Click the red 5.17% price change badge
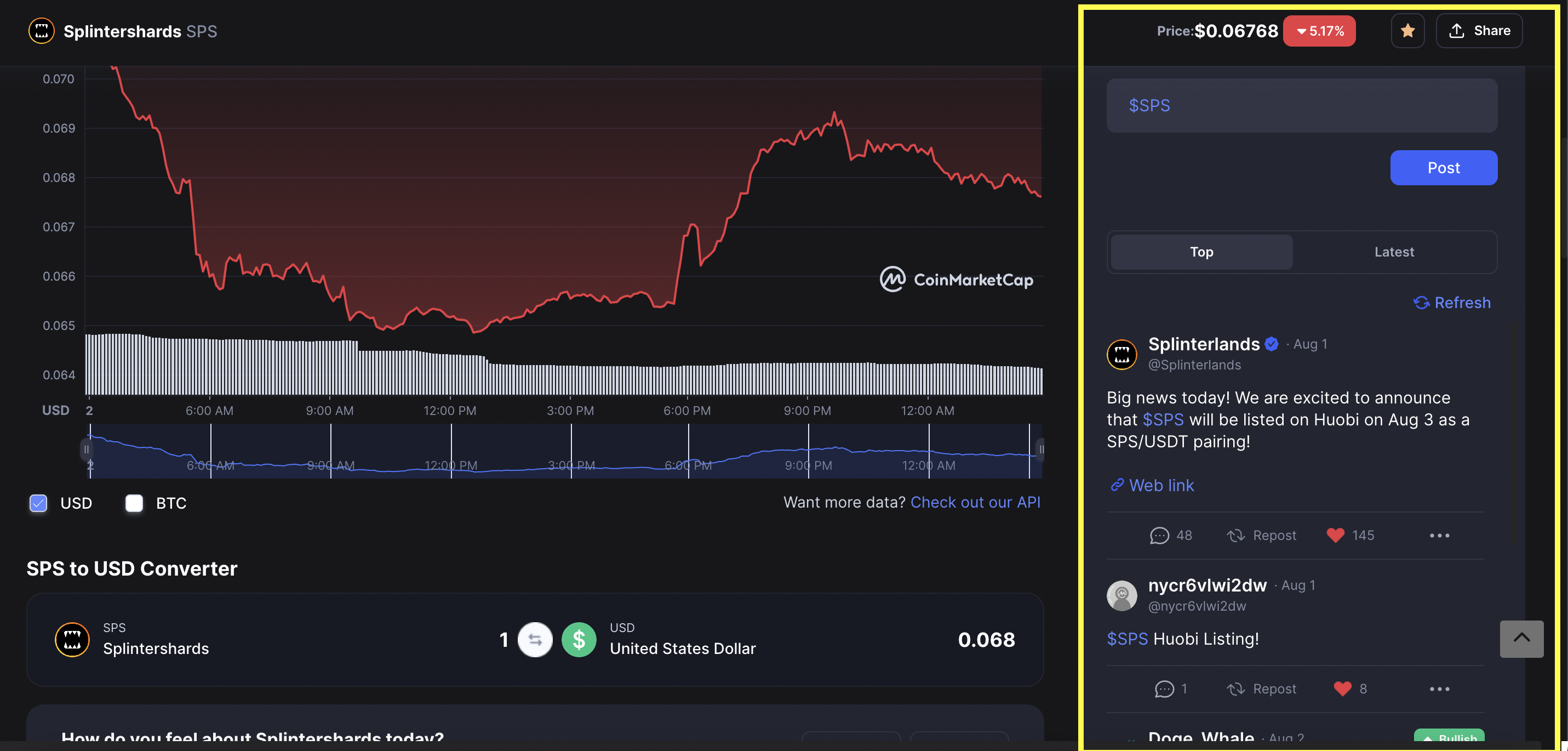This screenshot has width=1568, height=751. [1318, 31]
